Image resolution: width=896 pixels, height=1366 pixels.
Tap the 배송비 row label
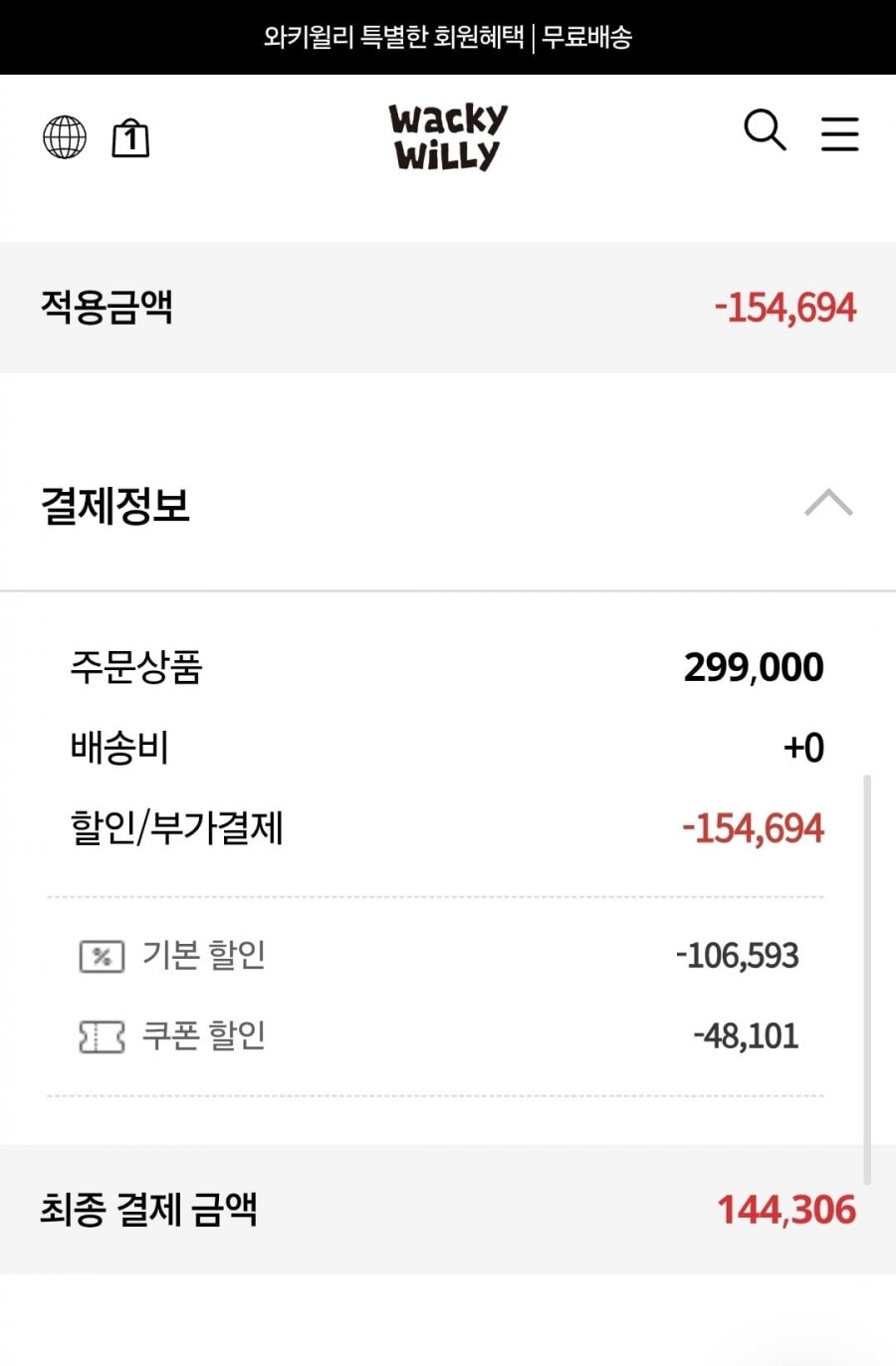119,748
